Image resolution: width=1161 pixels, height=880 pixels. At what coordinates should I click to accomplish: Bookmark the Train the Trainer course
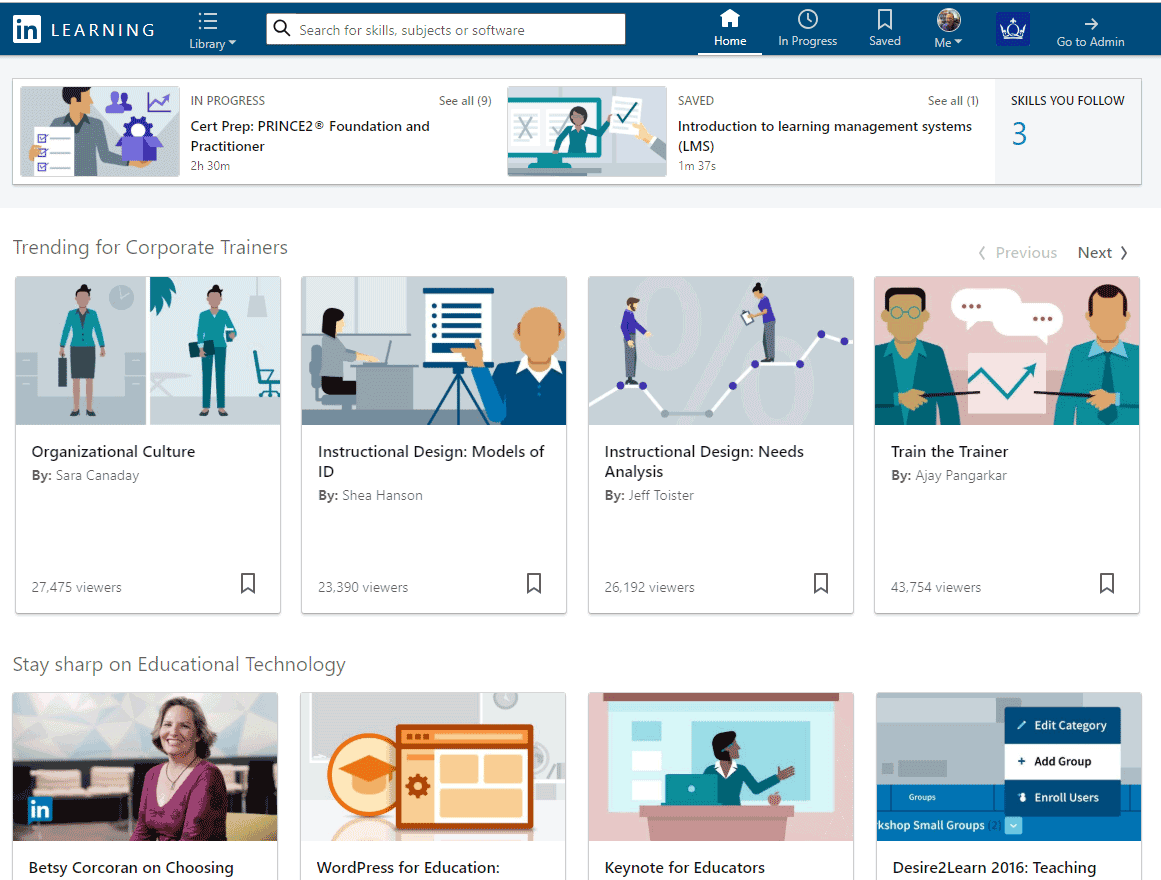pyautogui.click(x=1107, y=583)
